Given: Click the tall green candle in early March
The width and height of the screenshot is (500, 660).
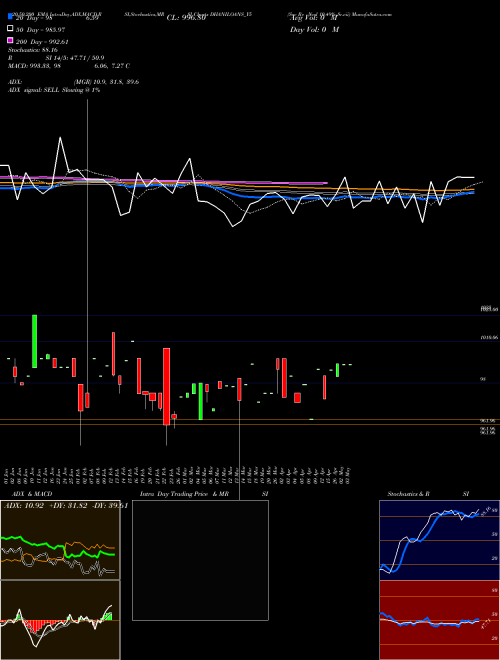Looking at the screenshot, I should point(201,401).
